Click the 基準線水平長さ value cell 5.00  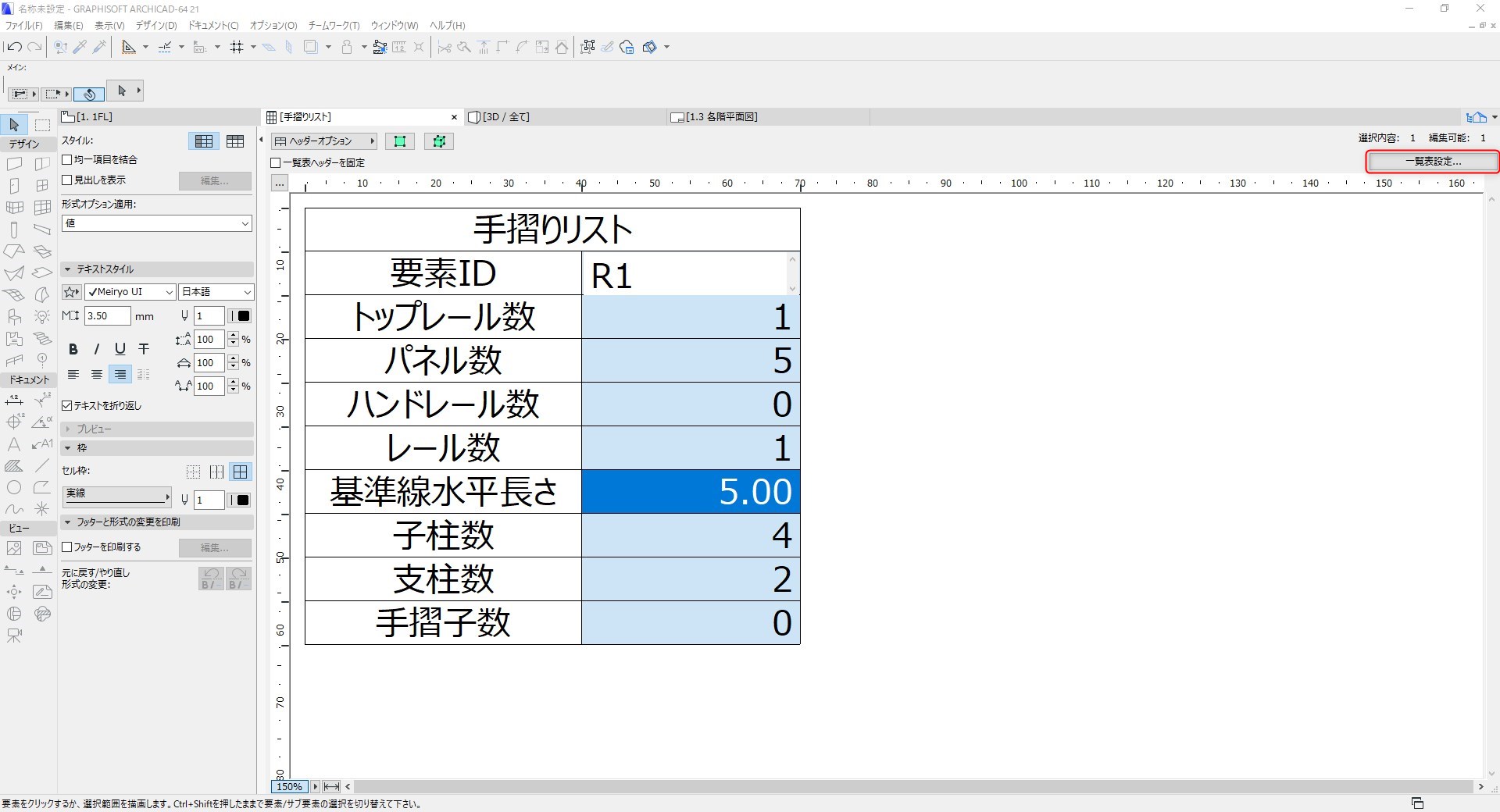[x=691, y=492]
